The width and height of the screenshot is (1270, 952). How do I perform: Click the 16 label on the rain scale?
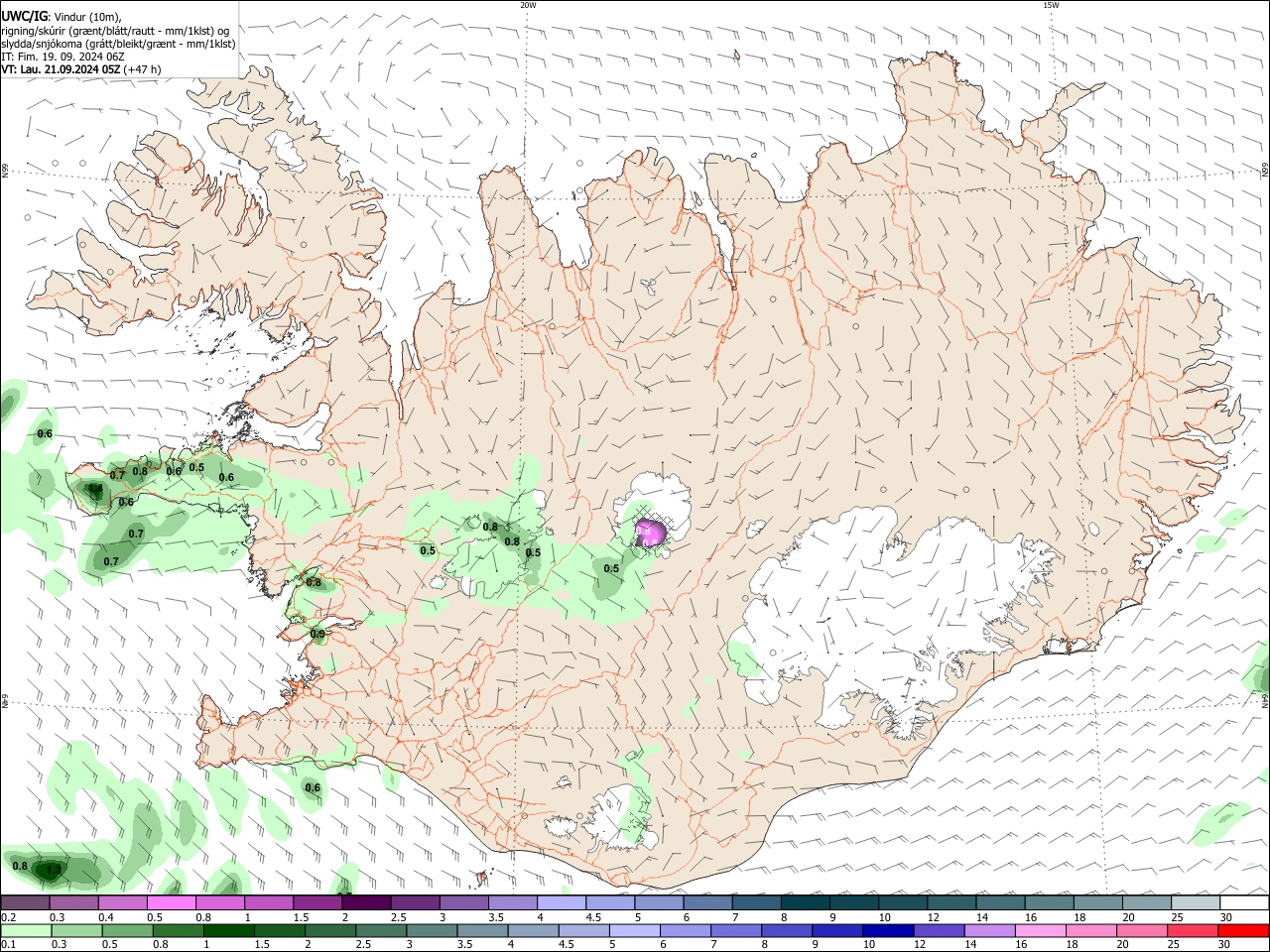coord(1022,944)
